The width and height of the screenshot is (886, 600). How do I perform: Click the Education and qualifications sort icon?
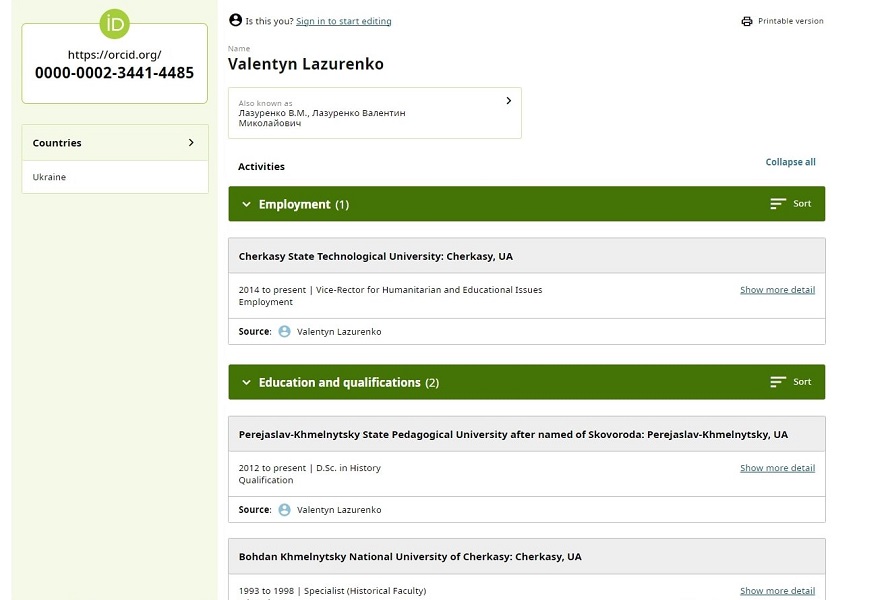[x=778, y=382]
